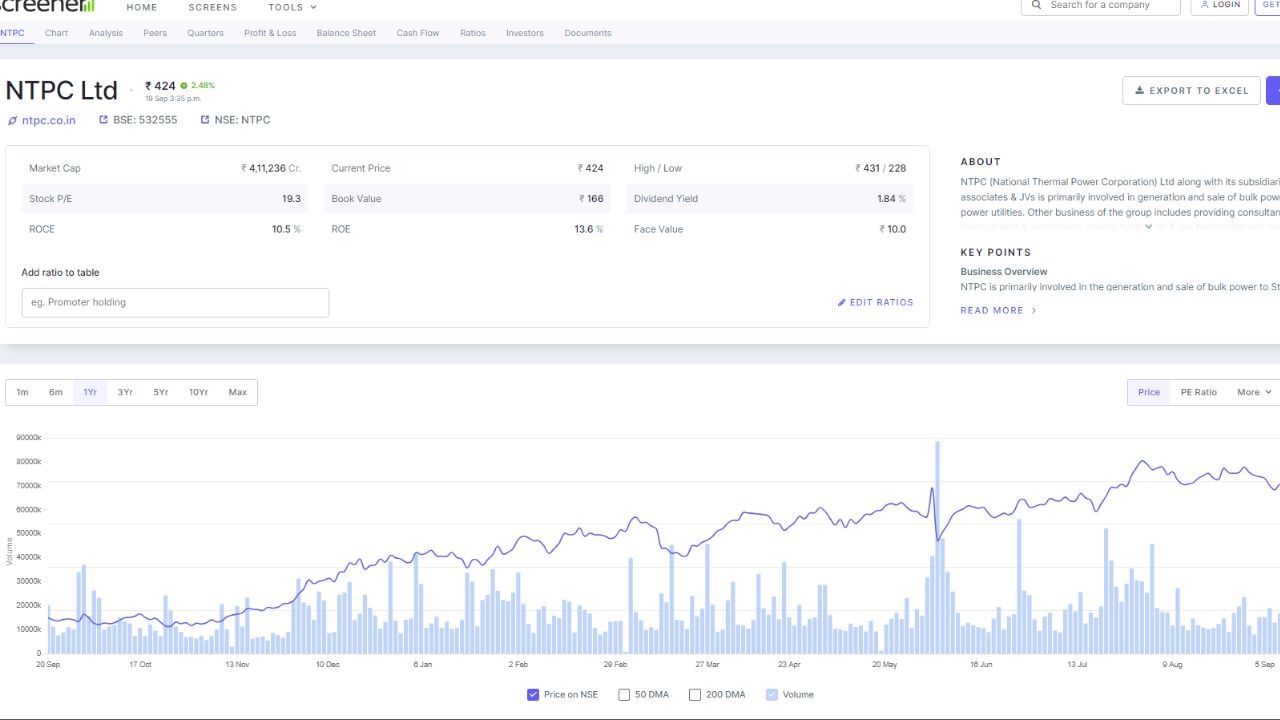Screen dimensions: 1280x720
Task: Click the Export to Excel download icon
Action: coord(1139,91)
